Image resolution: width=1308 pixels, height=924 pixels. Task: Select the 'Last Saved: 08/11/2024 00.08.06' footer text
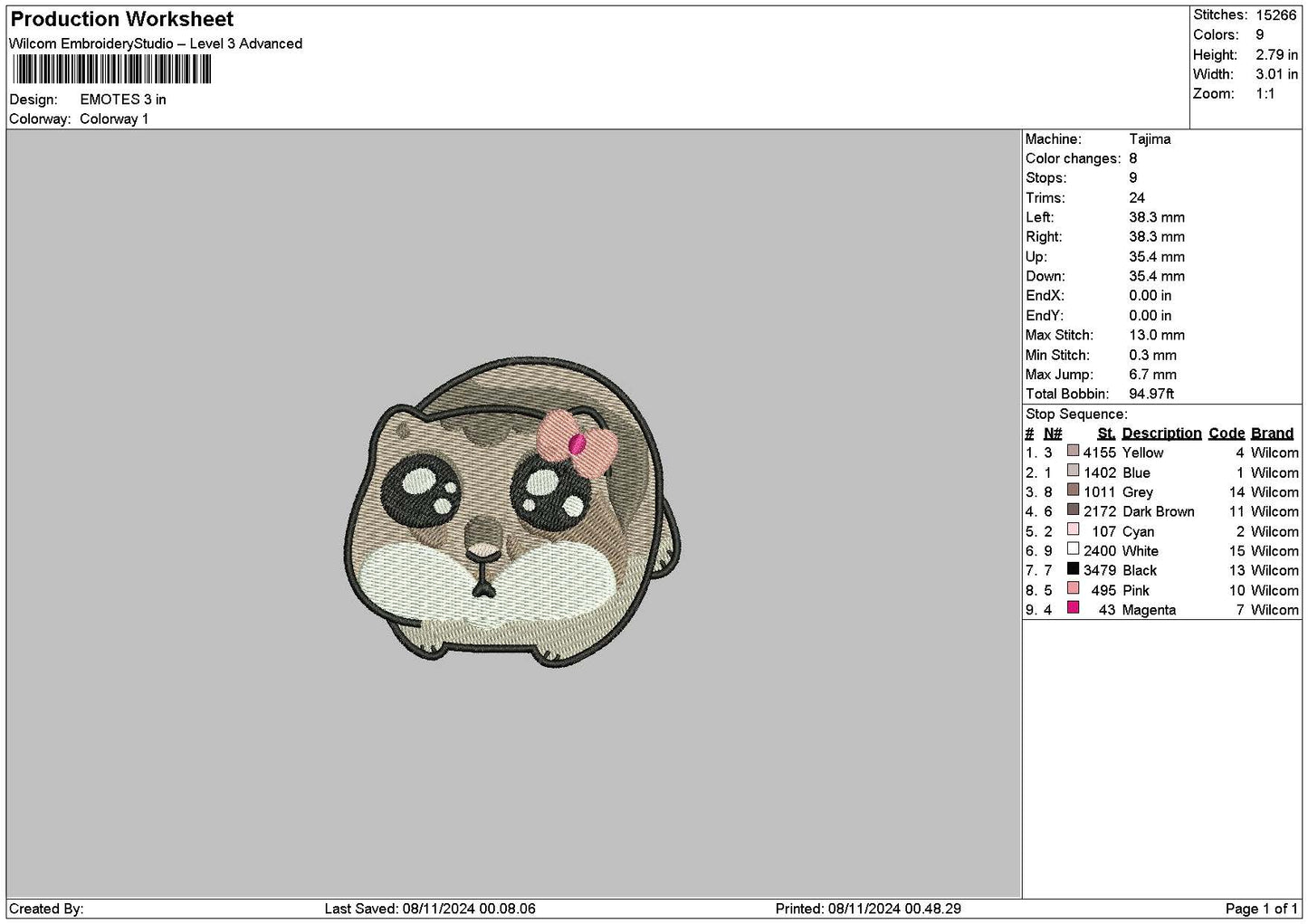pyautogui.click(x=430, y=909)
